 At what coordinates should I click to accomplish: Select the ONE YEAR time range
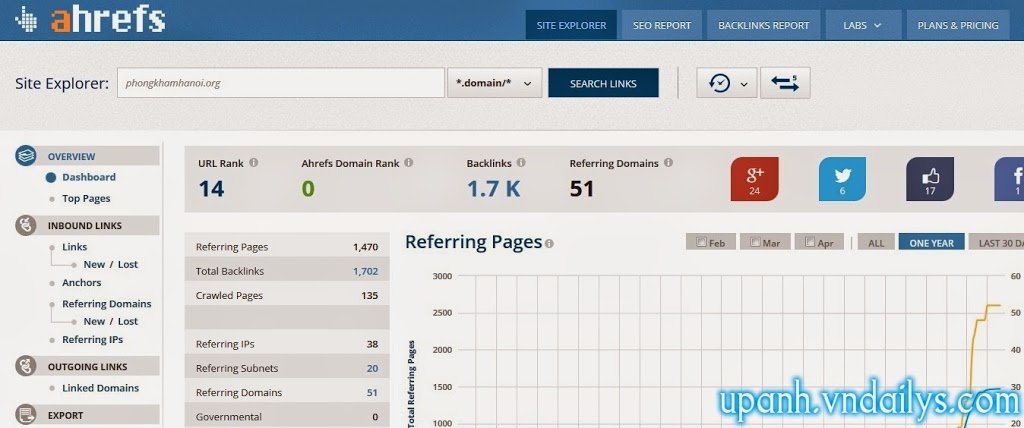pos(931,242)
